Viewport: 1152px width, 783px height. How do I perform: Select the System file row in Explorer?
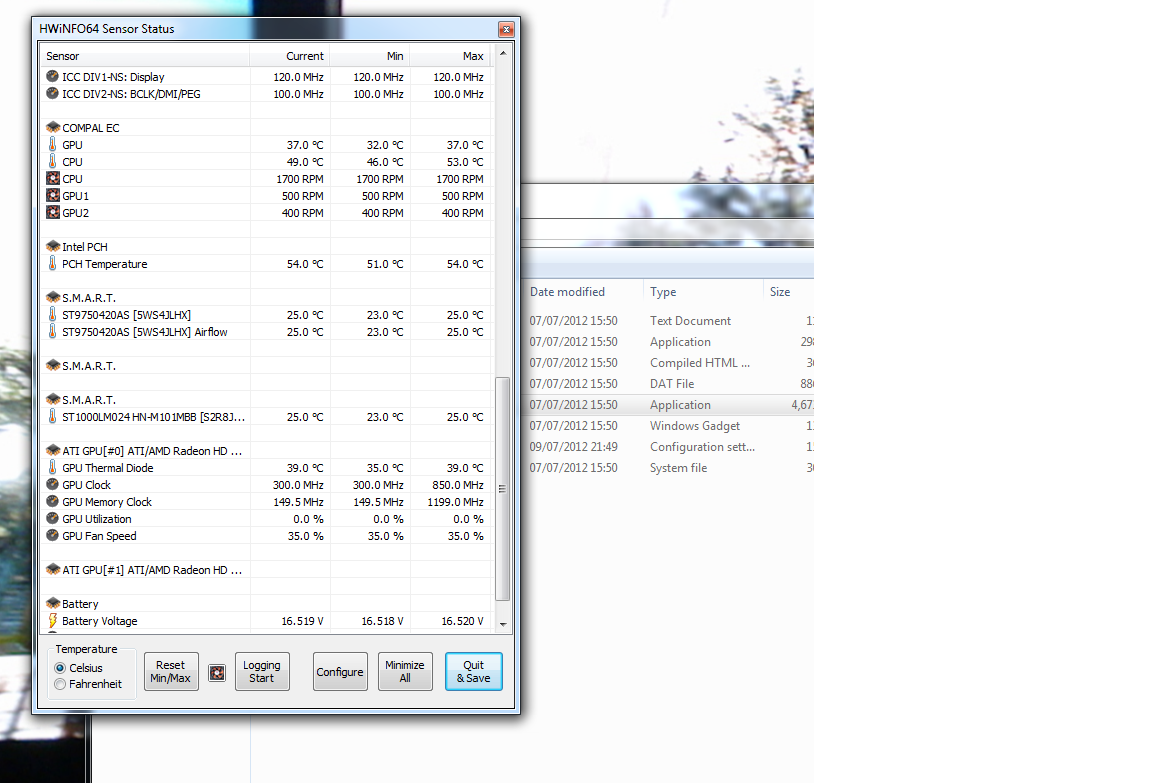click(669, 468)
